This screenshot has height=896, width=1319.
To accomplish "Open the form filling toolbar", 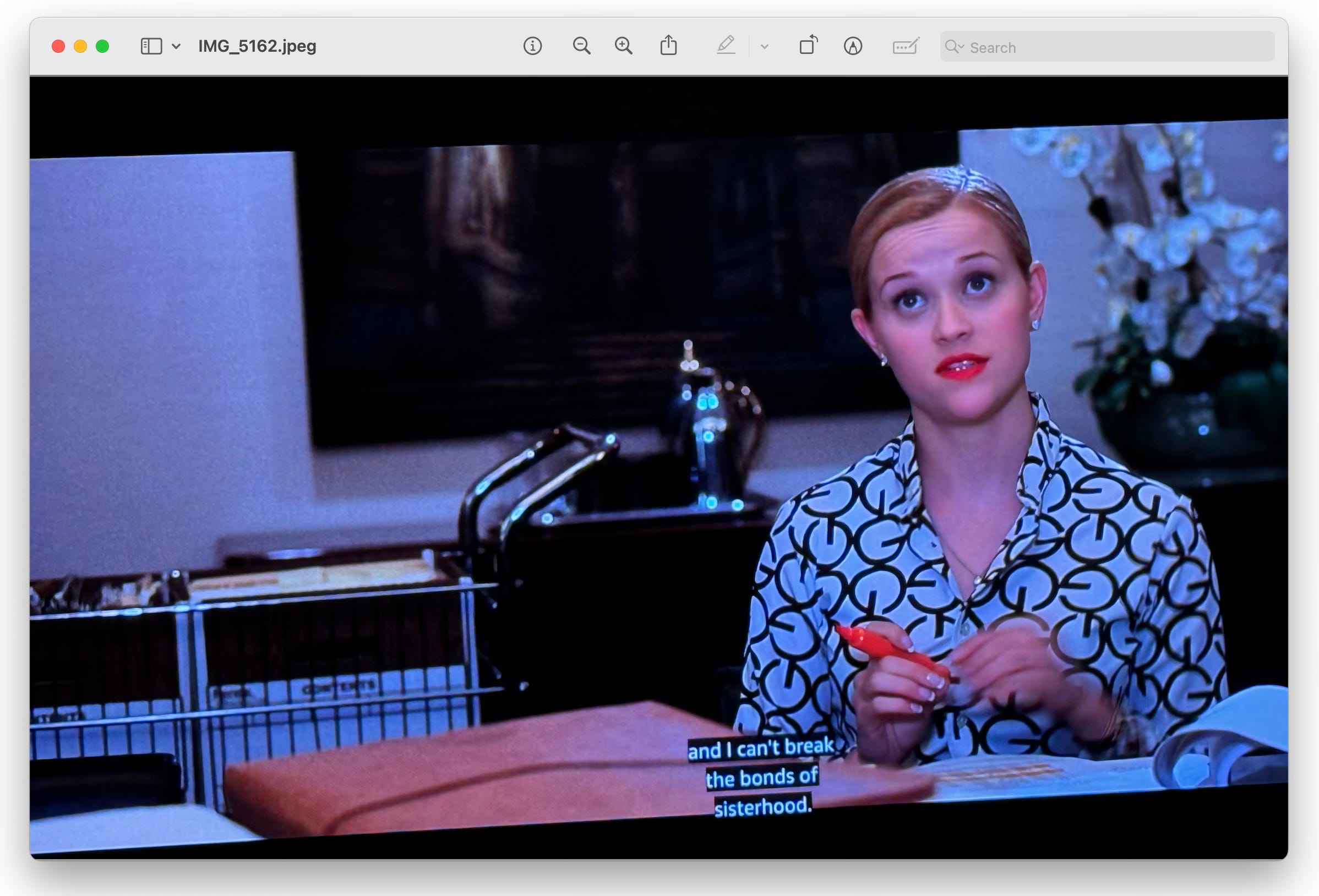I will coord(906,46).
